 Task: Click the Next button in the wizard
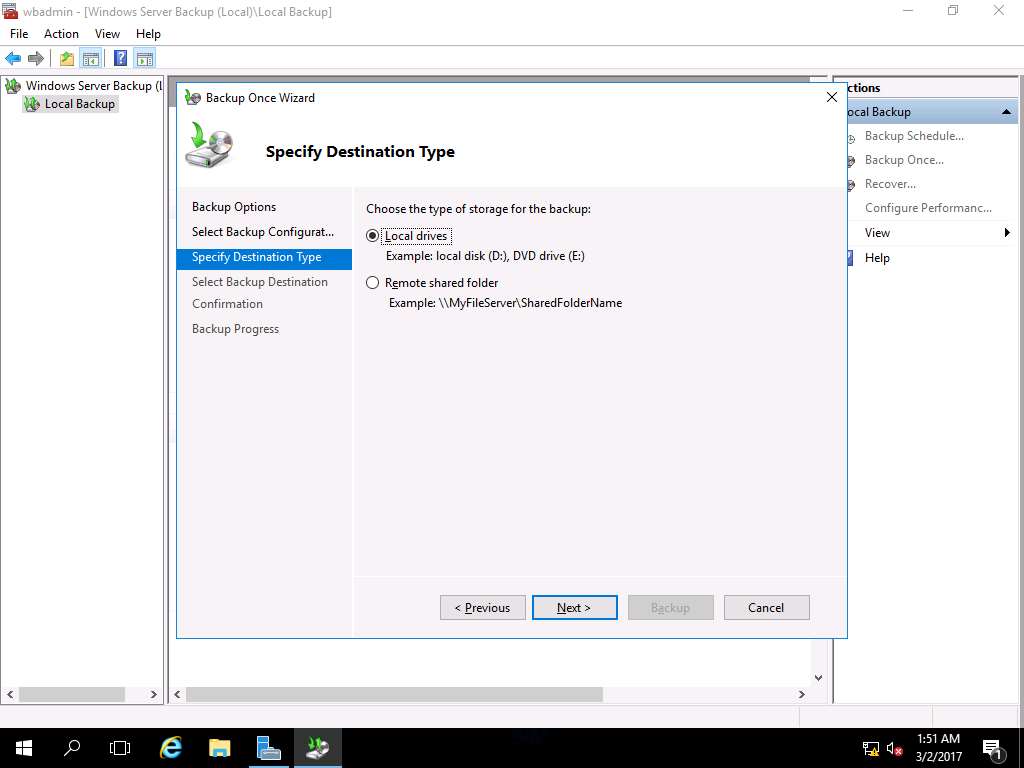pyautogui.click(x=575, y=607)
